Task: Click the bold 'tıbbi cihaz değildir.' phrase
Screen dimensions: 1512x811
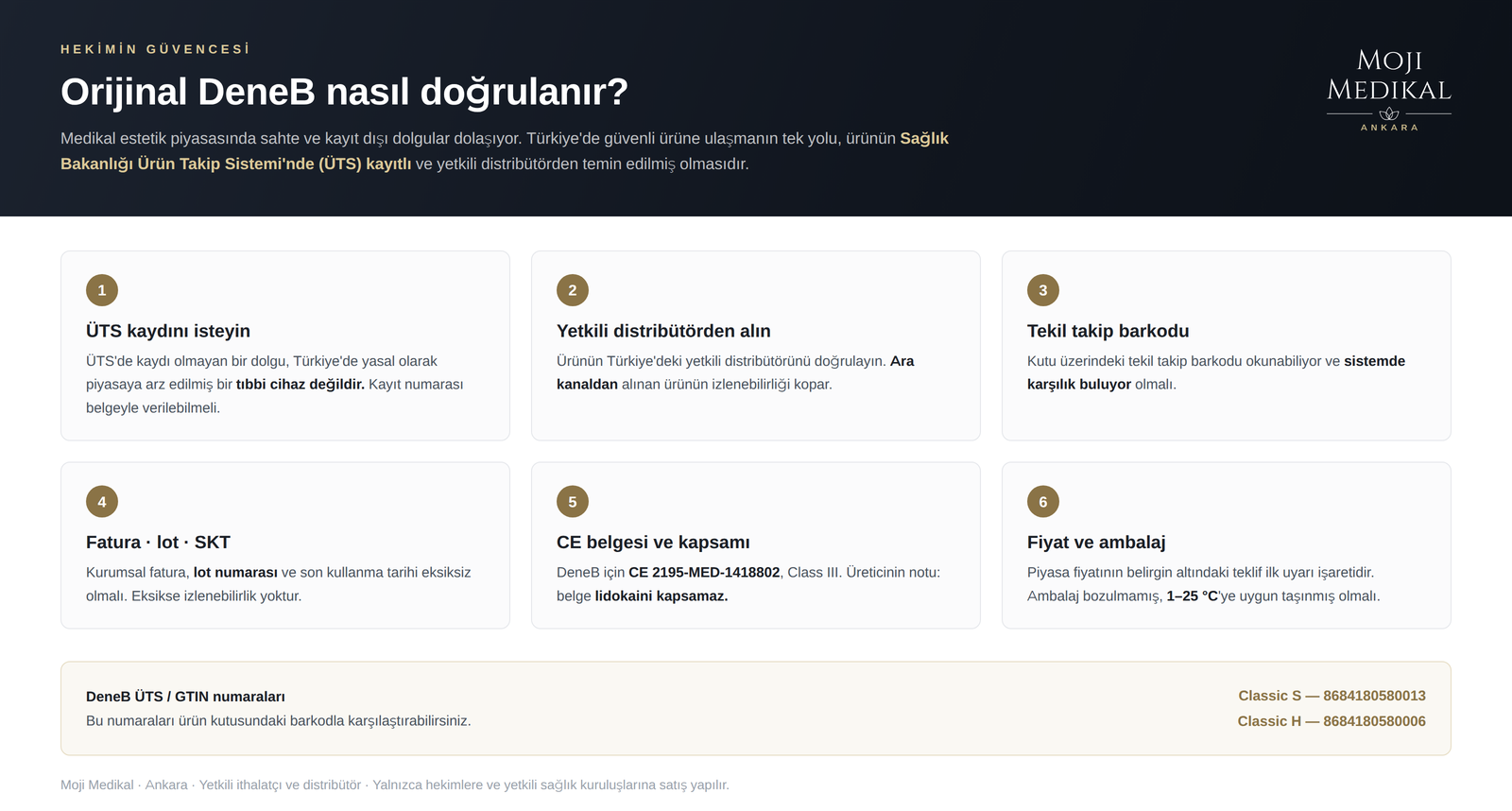Action: tap(300, 385)
